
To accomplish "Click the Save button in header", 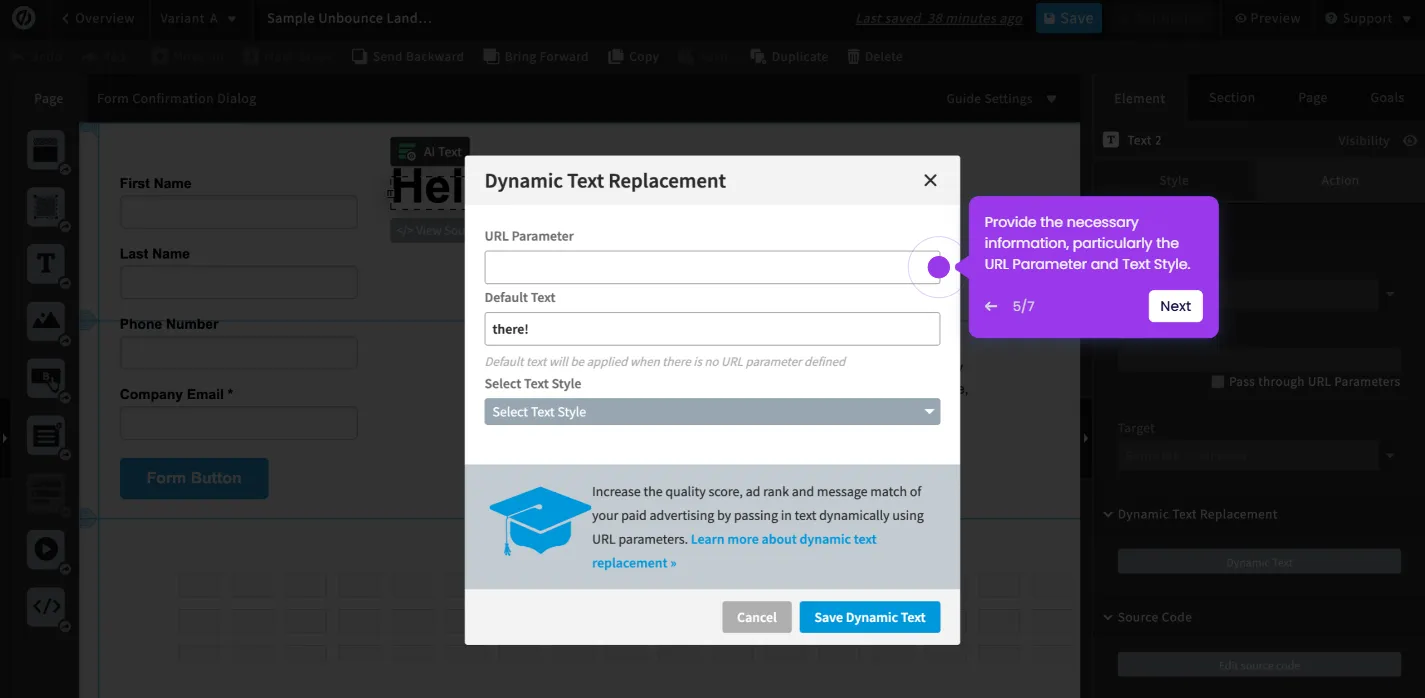I will tap(1068, 18).
